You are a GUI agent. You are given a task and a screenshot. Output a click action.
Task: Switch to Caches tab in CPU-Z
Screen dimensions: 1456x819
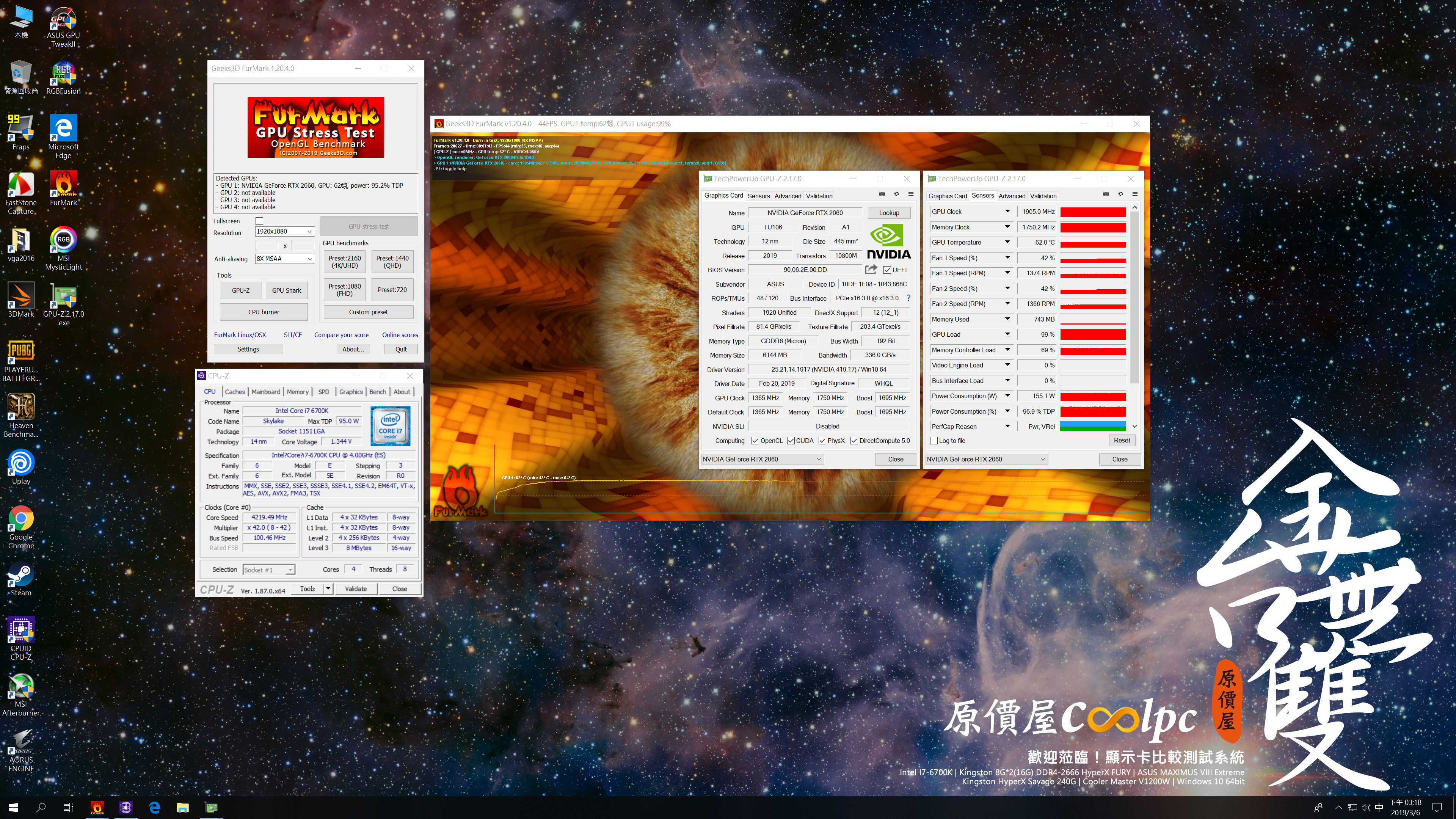click(x=235, y=392)
